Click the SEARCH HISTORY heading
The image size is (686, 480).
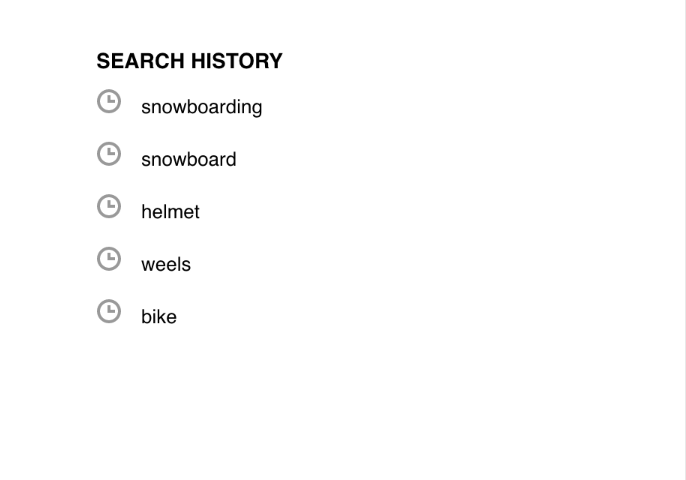coord(189,61)
